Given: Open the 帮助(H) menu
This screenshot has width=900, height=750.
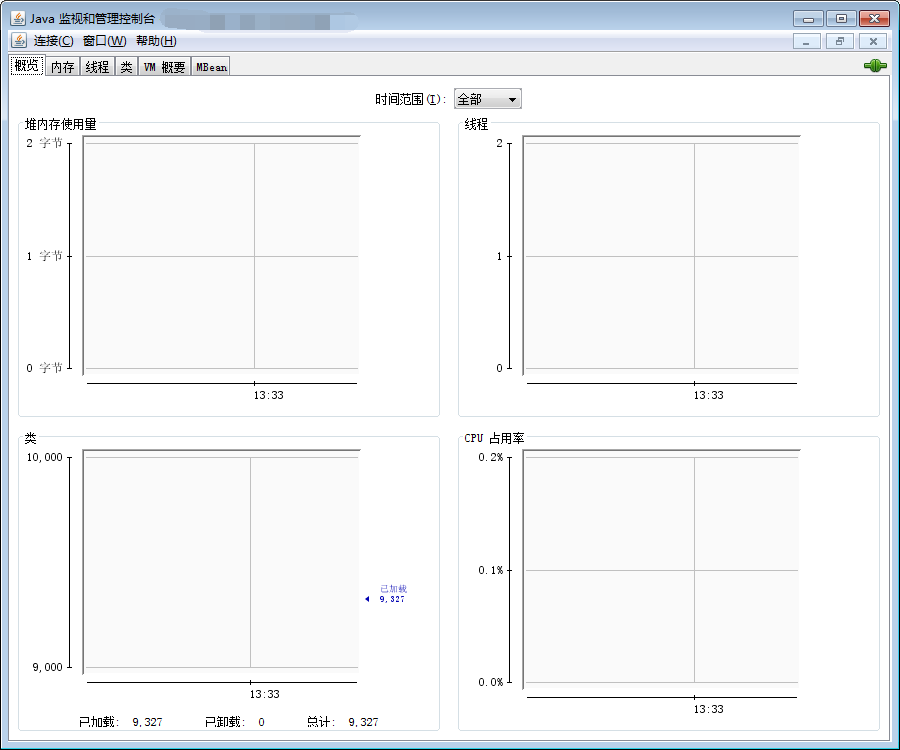Looking at the screenshot, I should coord(156,41).
